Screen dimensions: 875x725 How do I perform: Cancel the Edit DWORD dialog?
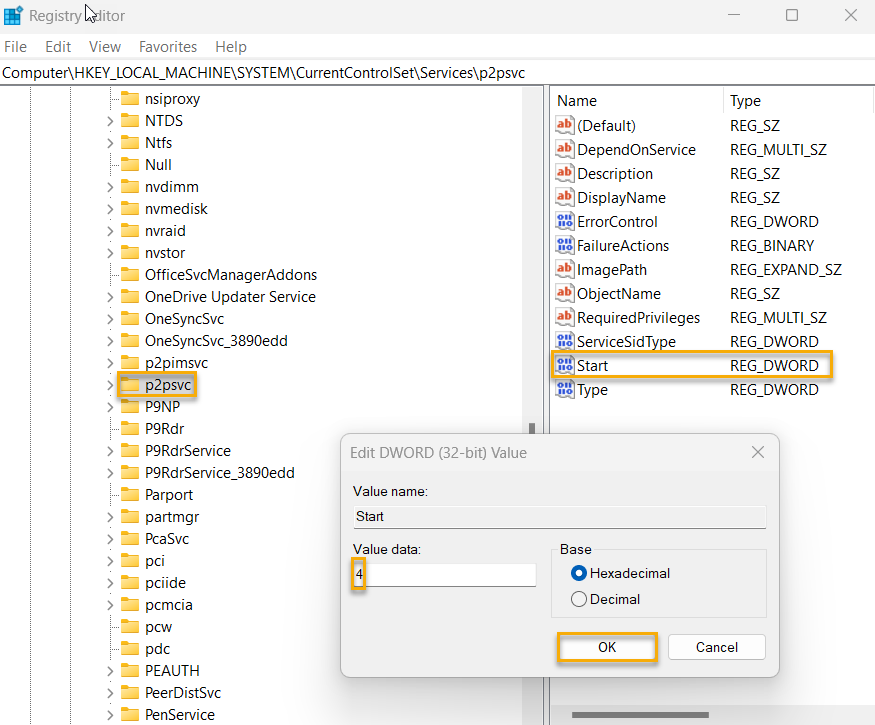point(716,647)
